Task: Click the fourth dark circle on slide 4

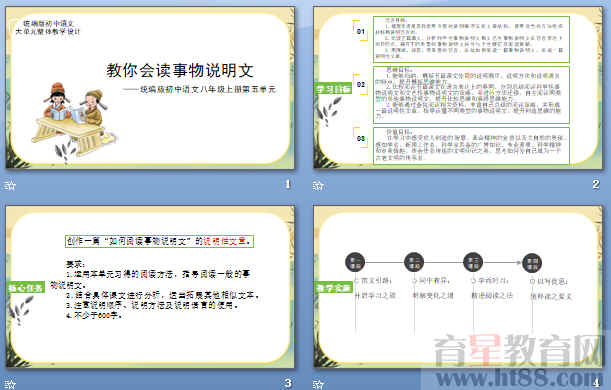Action: (x=532, y=263)
